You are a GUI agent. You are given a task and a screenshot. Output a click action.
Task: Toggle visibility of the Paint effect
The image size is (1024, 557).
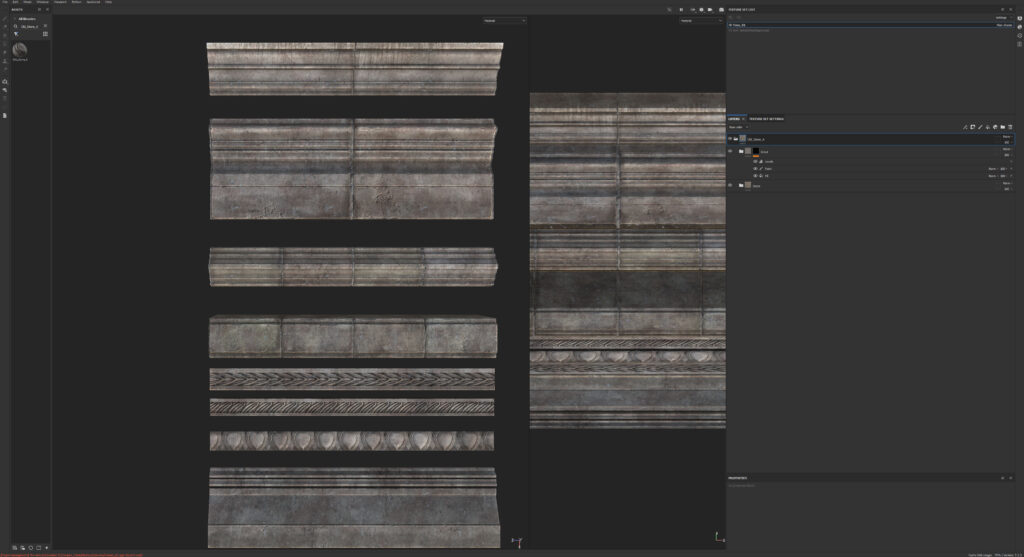pos(755,168)
